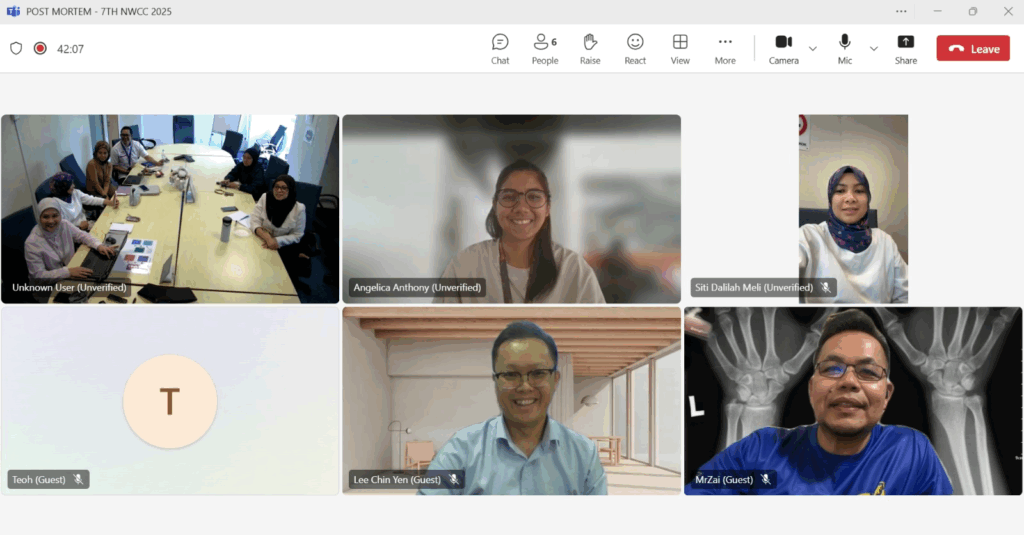
Task: Click Lee Chin Yen's video tile
Action: (x=511, y=401)
